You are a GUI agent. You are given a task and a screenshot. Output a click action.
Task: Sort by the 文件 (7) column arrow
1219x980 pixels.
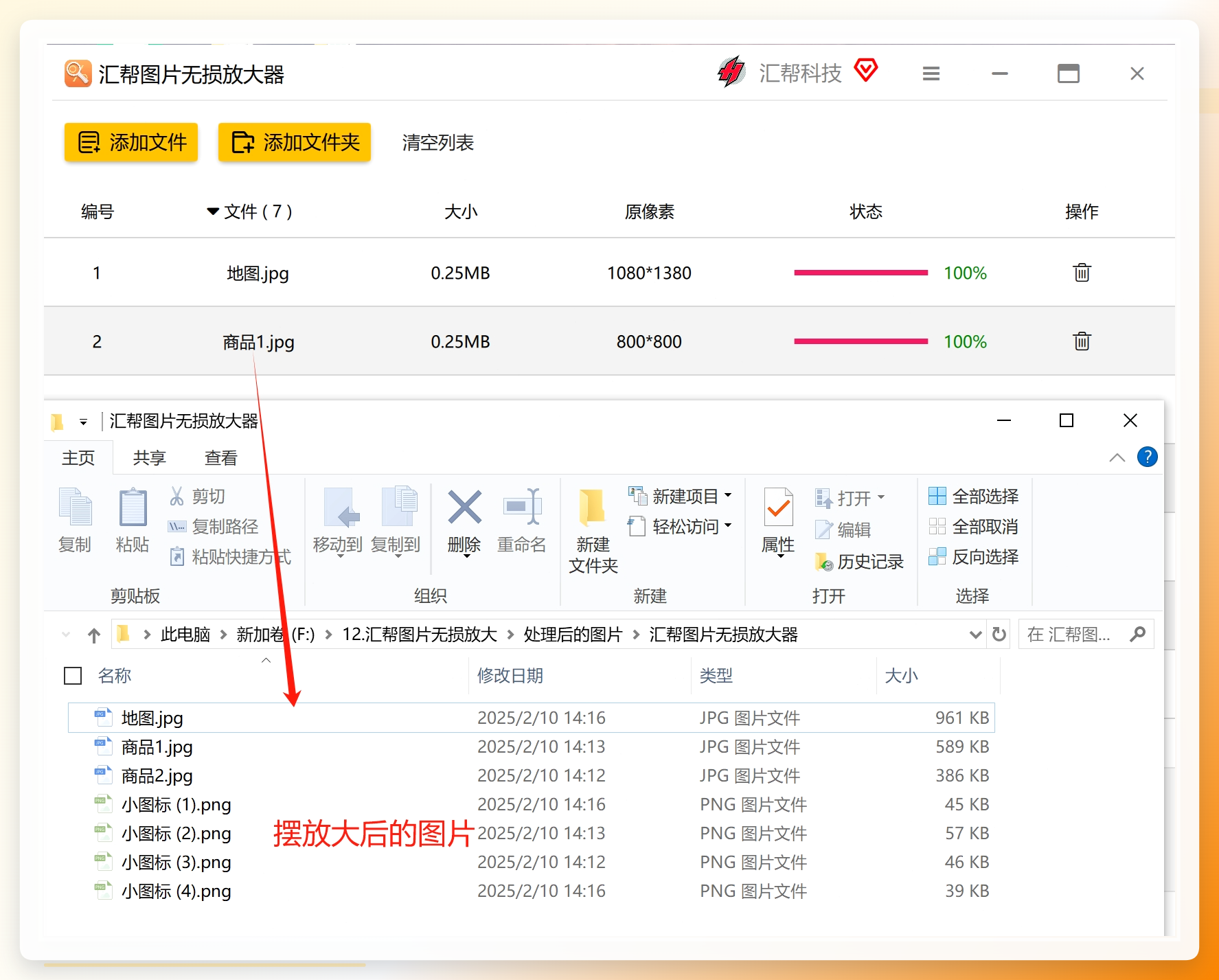click(x=213, y=212)
